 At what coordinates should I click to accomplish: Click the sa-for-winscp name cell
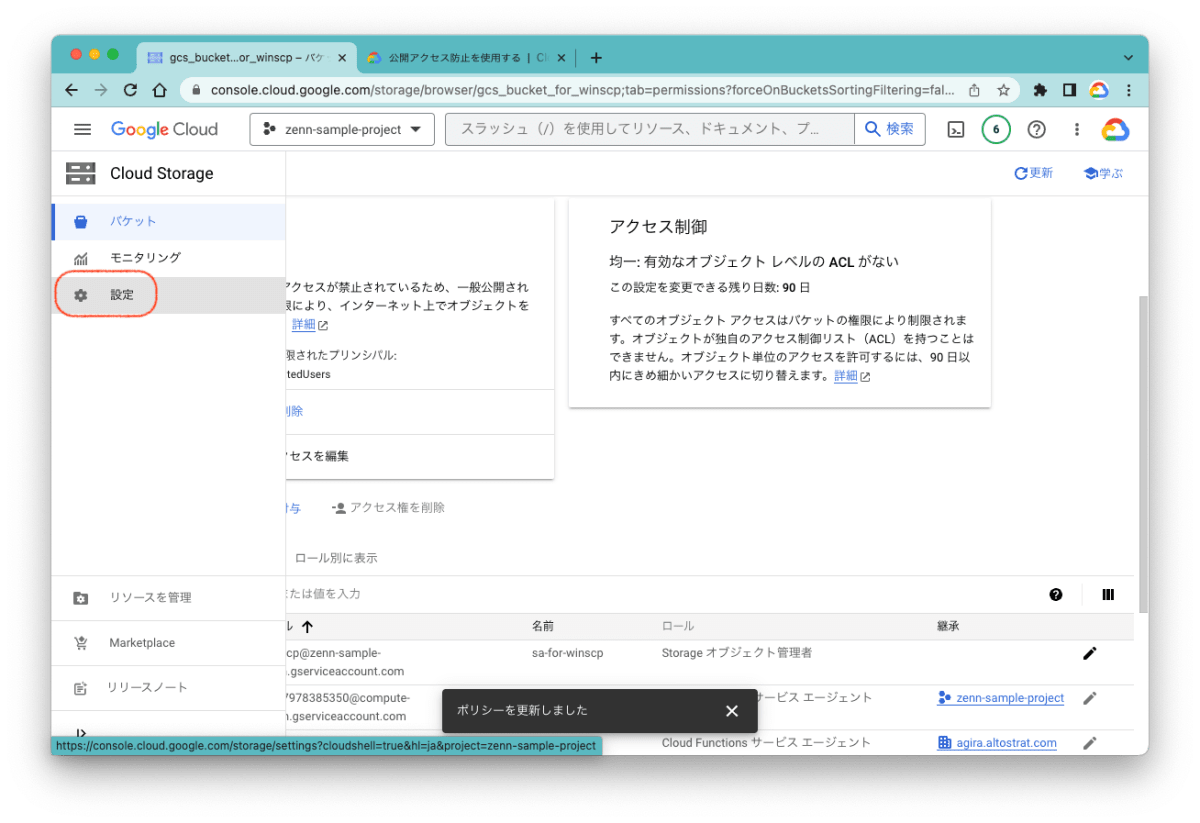[x=567, y=653]
